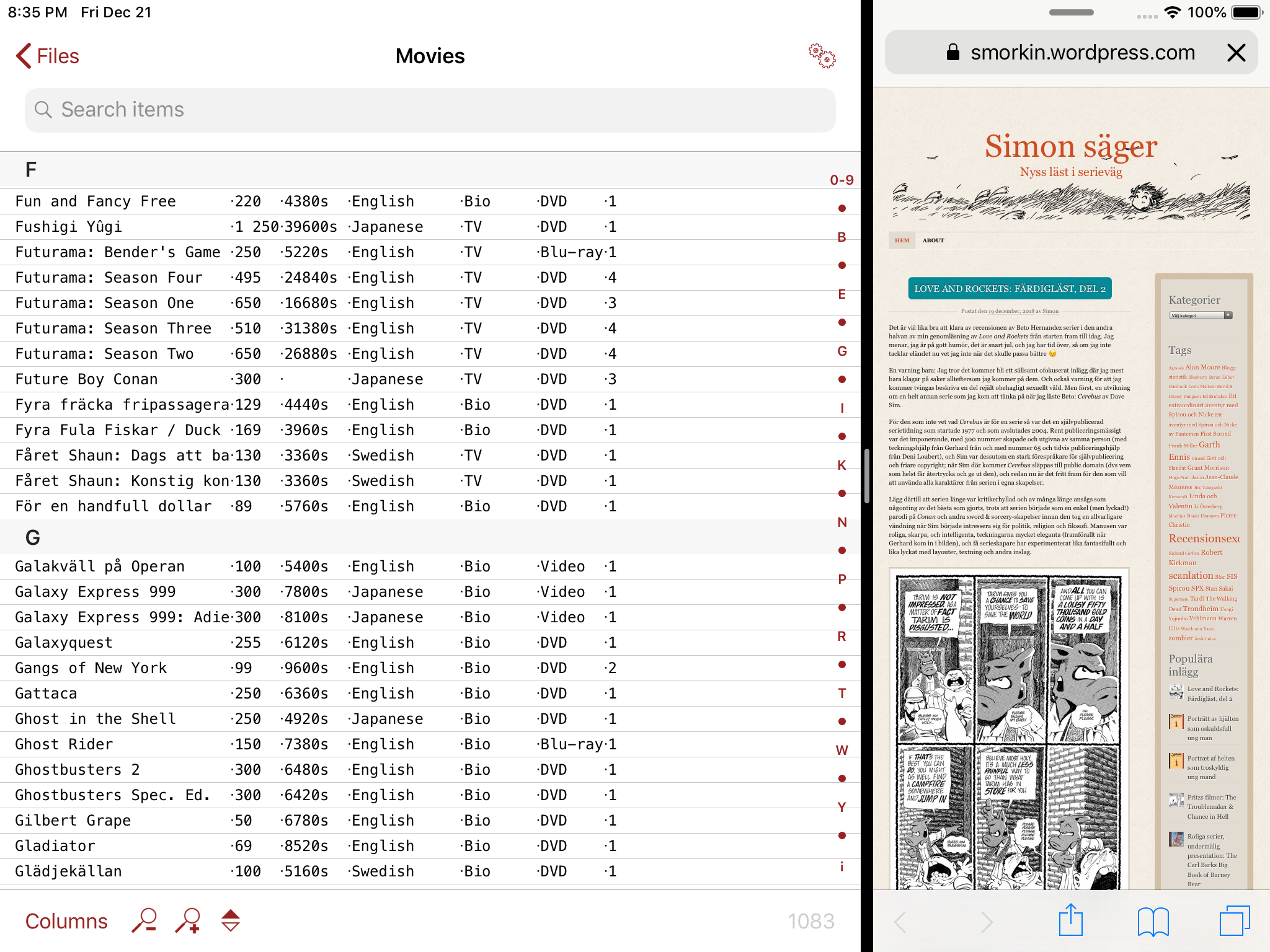Viewport: 1270px width, 952px height.
Task: Open the settings gears icon
Action: pos(822,56)
